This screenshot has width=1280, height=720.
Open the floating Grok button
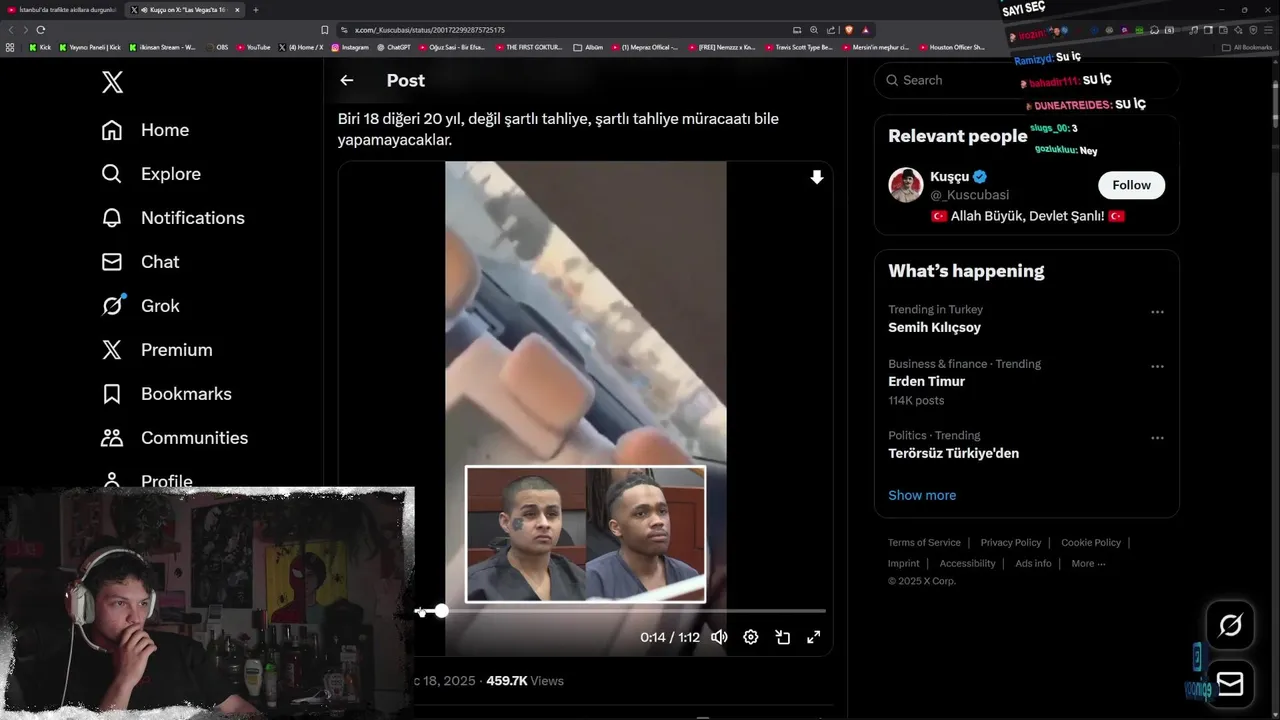point(1230,626)
